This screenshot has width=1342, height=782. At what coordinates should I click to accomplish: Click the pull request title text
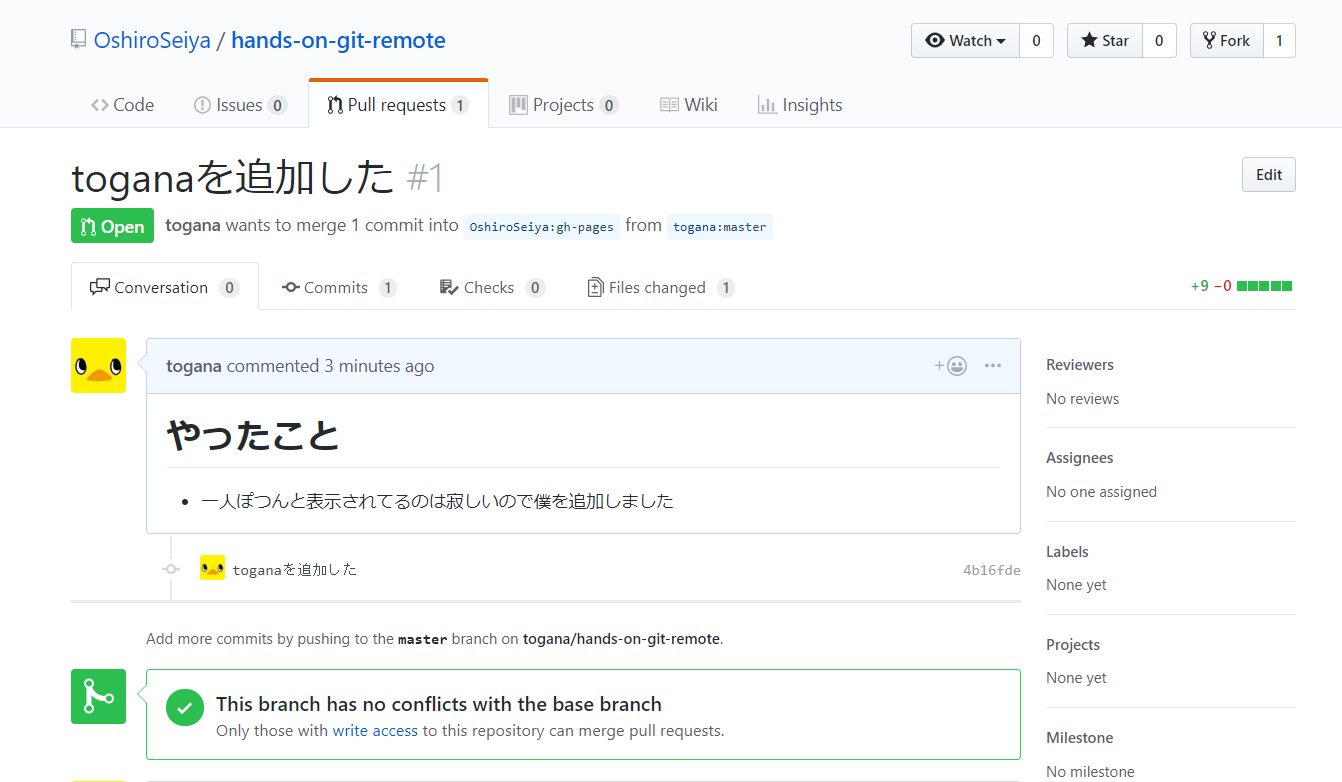pyautogui.click(x=233, y=178)
